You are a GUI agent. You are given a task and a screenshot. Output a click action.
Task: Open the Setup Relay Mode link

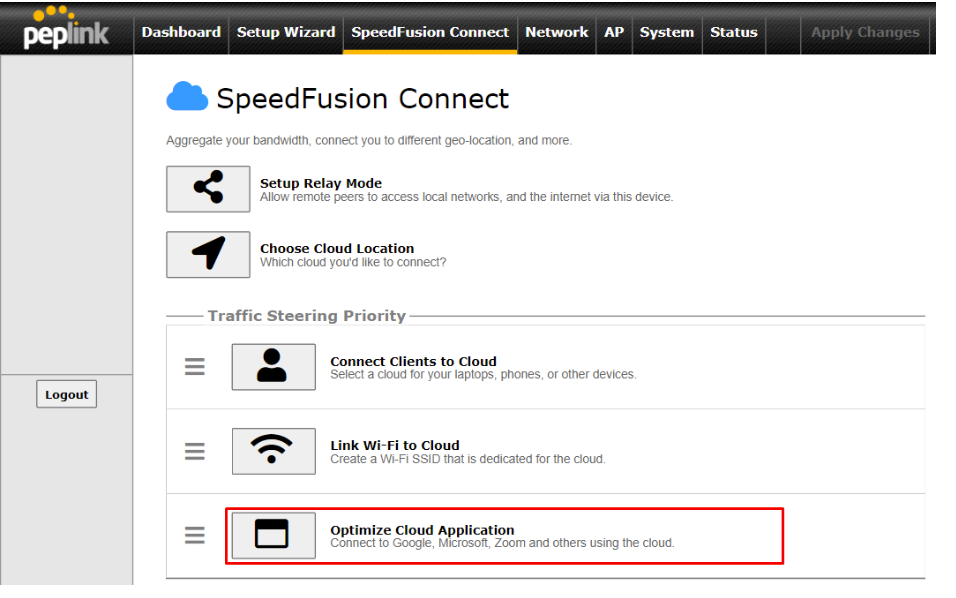tap(321, 183)
